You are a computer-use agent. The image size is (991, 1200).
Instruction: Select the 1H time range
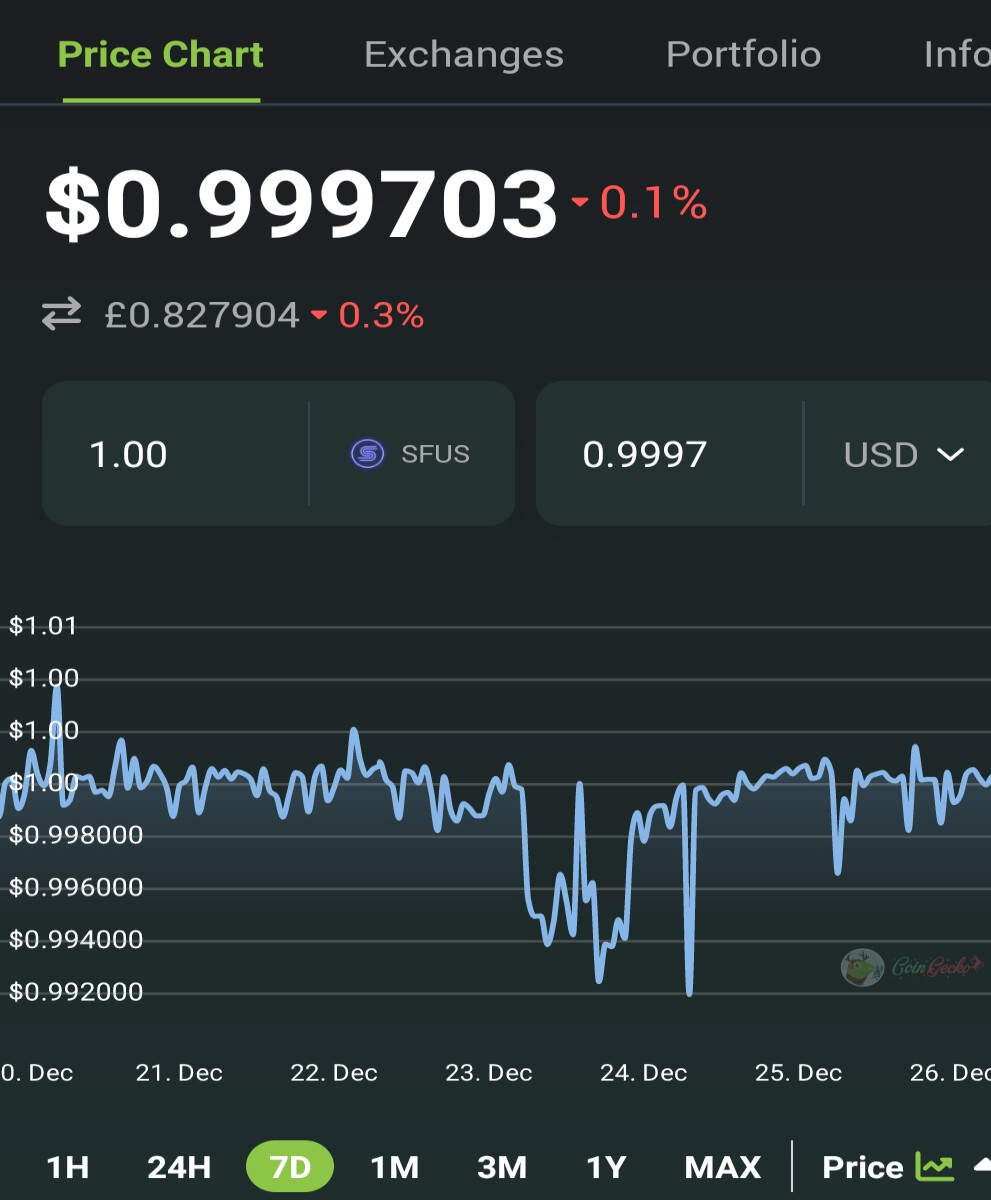[x=68, y=1167]
